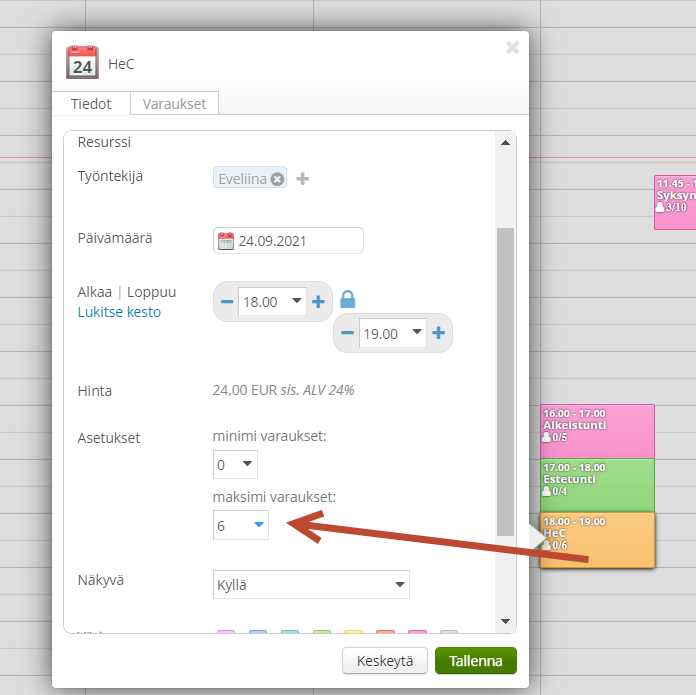
Task: Click the price text 24,00 EUR
Action: [x=245, y=390]
